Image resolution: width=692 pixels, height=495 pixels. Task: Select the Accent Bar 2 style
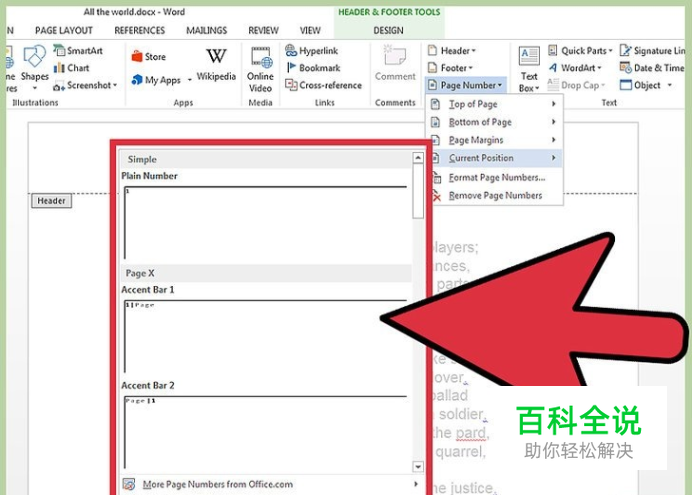(x=266, y=431)
